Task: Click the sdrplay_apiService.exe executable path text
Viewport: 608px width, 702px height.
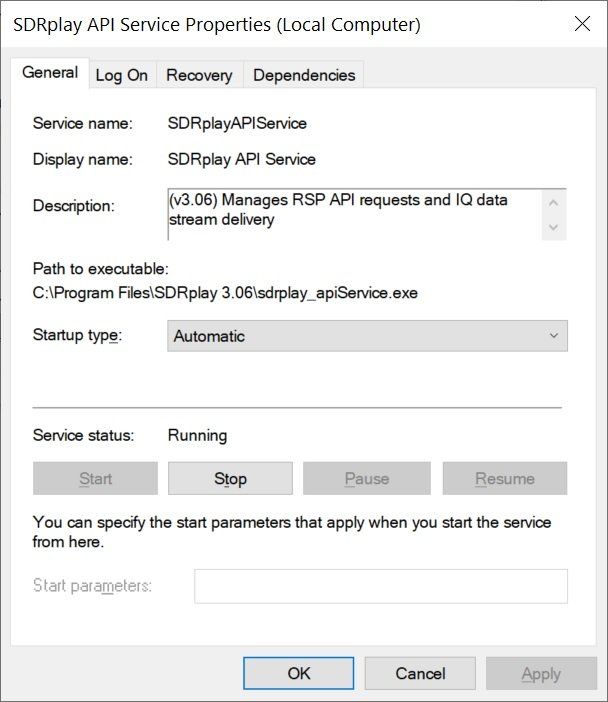Action: click(x=225, y=293)
